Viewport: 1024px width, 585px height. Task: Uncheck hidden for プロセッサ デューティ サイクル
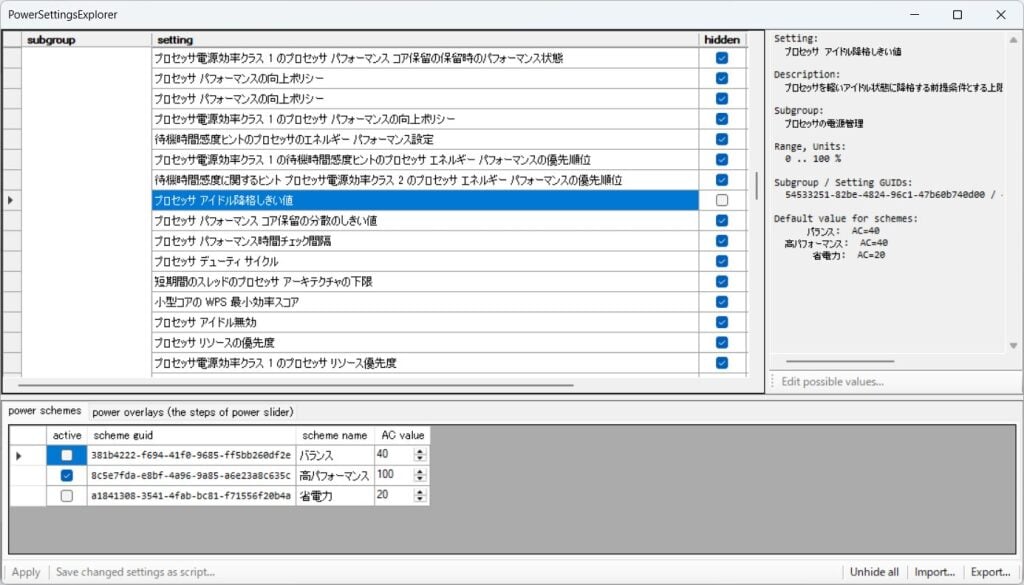[721, 261]
